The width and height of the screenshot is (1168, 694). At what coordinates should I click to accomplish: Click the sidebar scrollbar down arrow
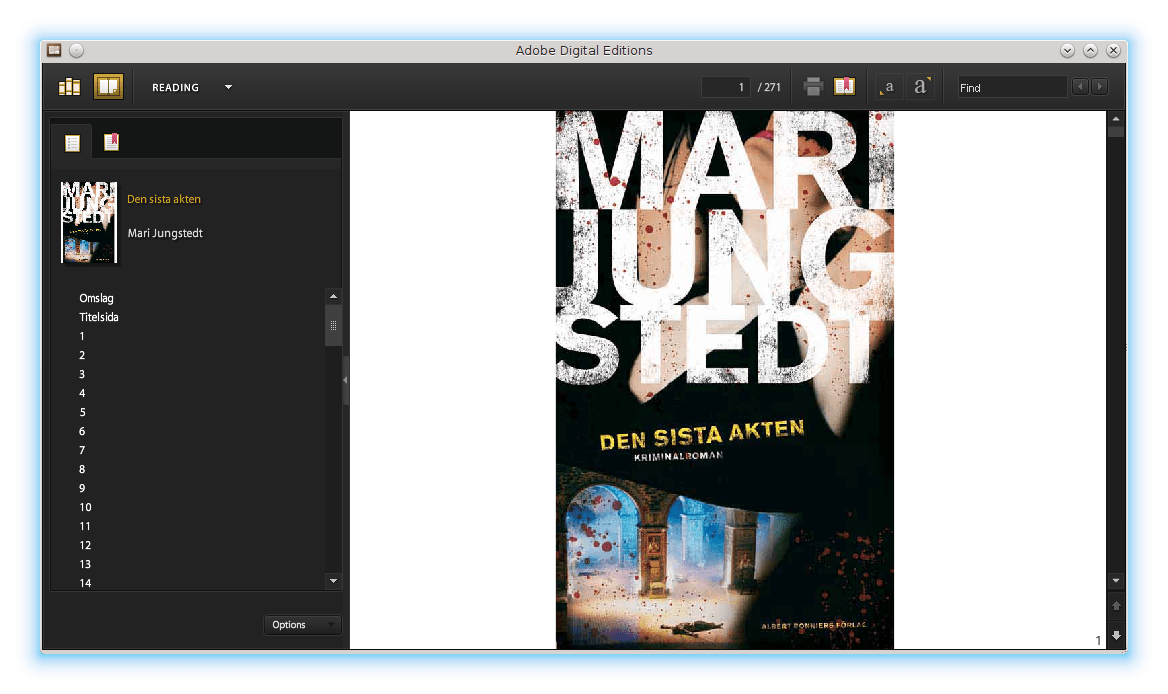(332, 581)
